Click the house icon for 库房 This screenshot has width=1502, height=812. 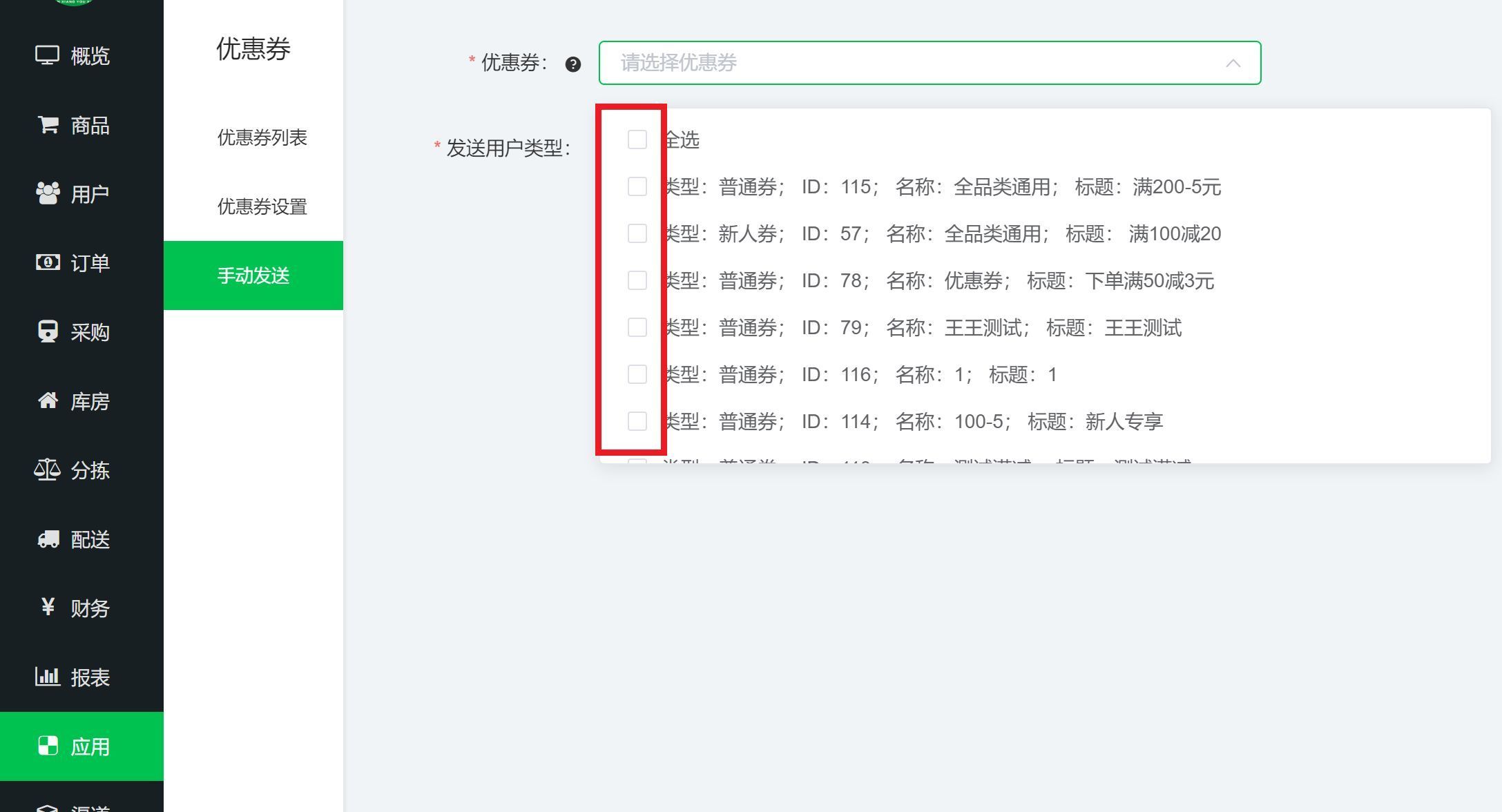click(x=47, y=401)
